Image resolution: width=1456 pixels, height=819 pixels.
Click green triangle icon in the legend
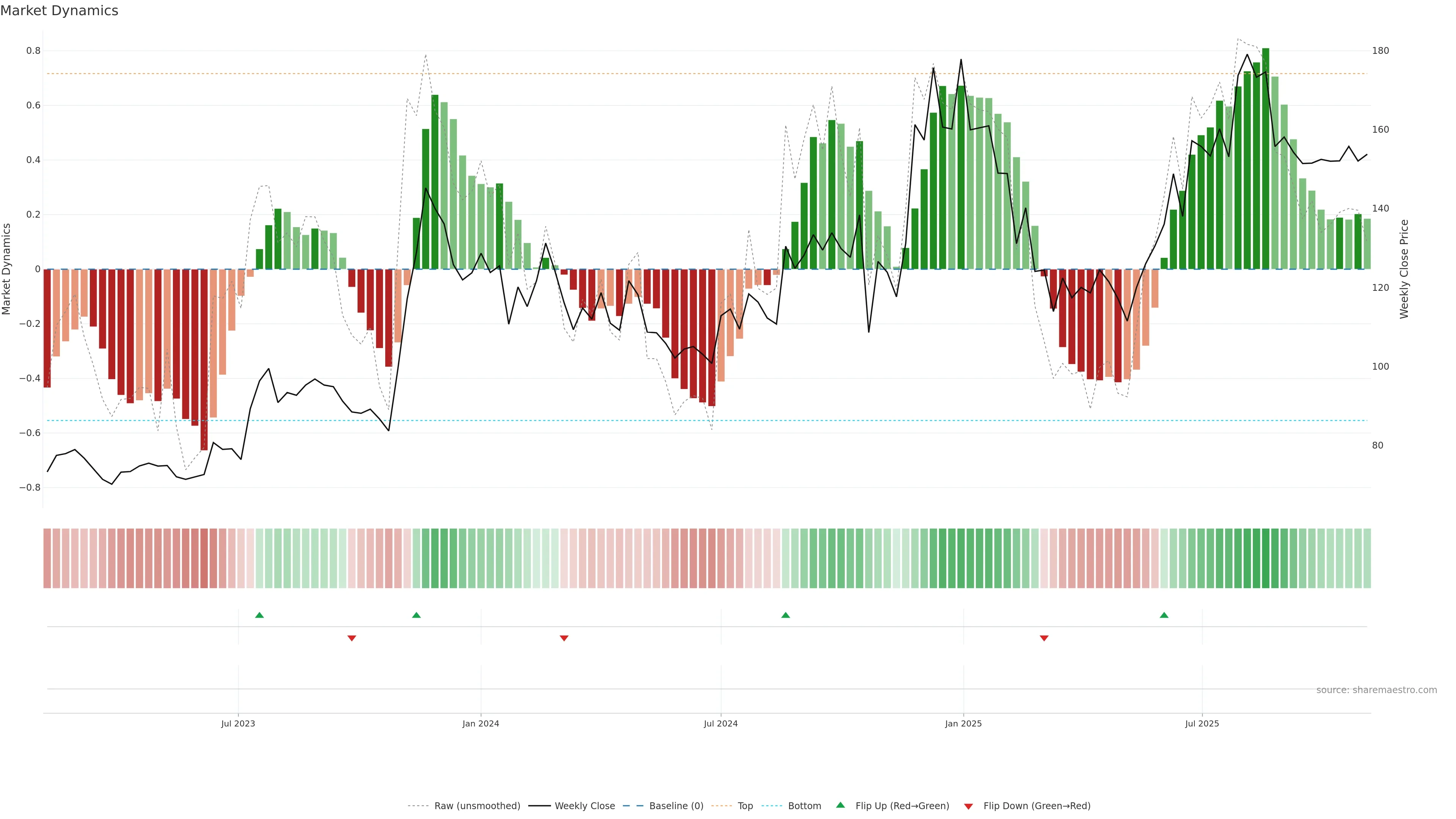[841, 805]
